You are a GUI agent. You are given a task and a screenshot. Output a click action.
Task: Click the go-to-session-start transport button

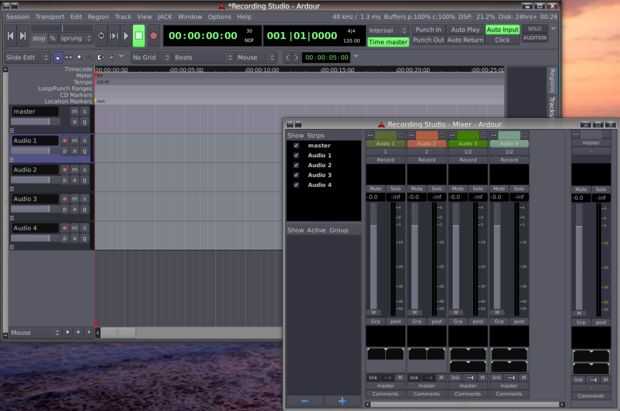tap(11, 36)
